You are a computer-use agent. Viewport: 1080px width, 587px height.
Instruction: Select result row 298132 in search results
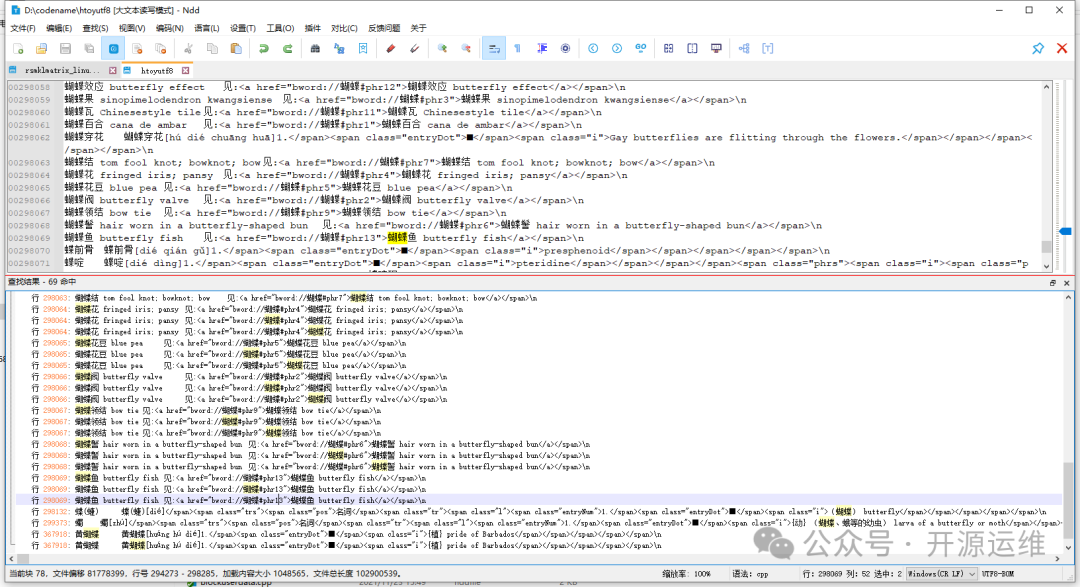pyautogui.click(x=539, y=512)
